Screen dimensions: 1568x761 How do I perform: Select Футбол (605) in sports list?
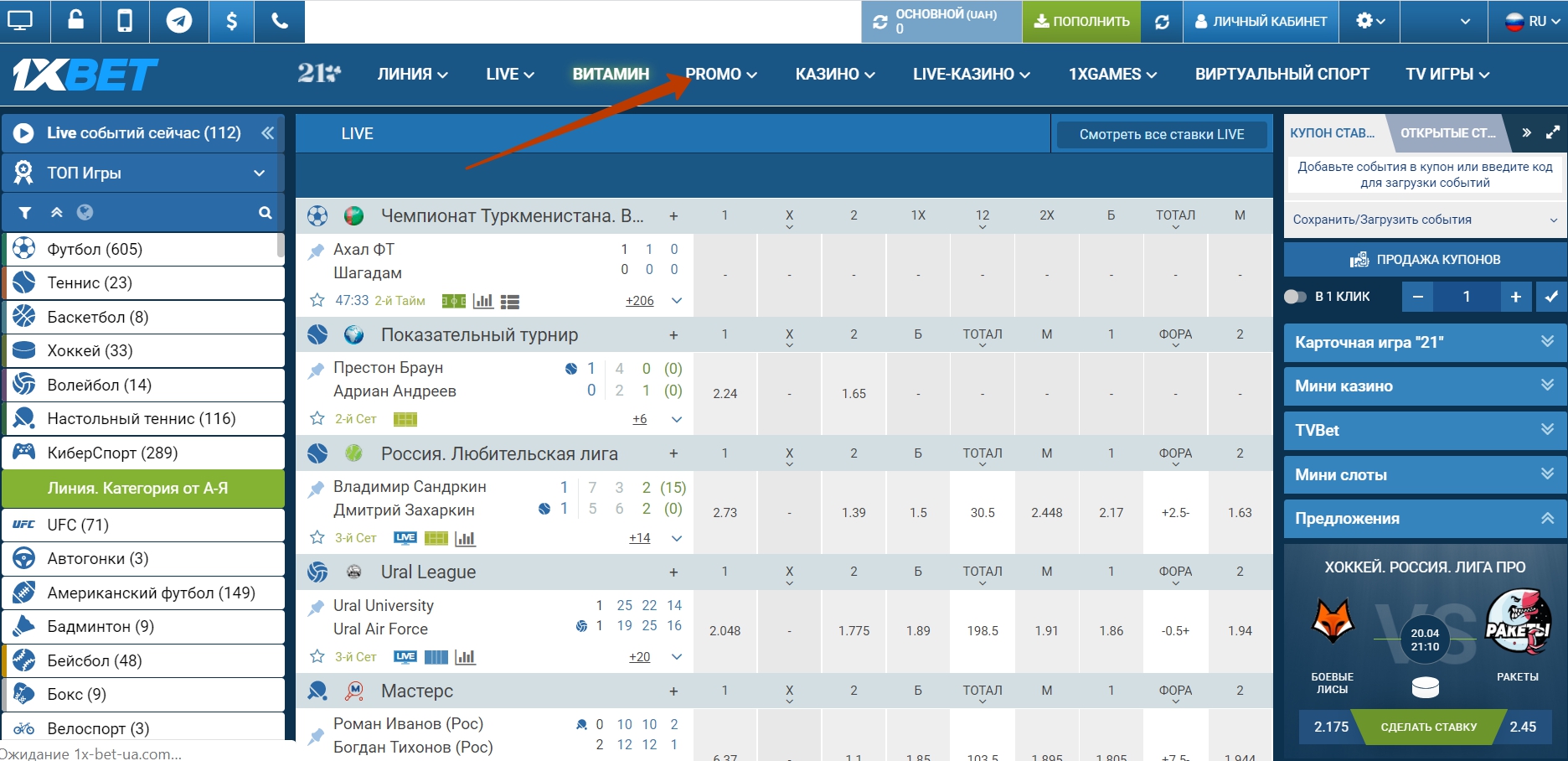(143, 249)
